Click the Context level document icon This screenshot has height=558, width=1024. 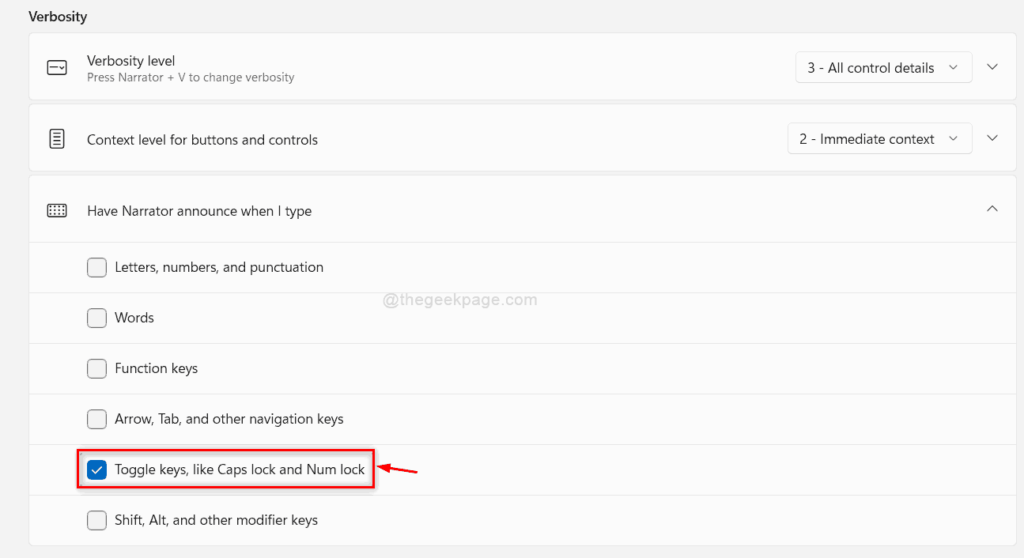[x=57, y=139]
